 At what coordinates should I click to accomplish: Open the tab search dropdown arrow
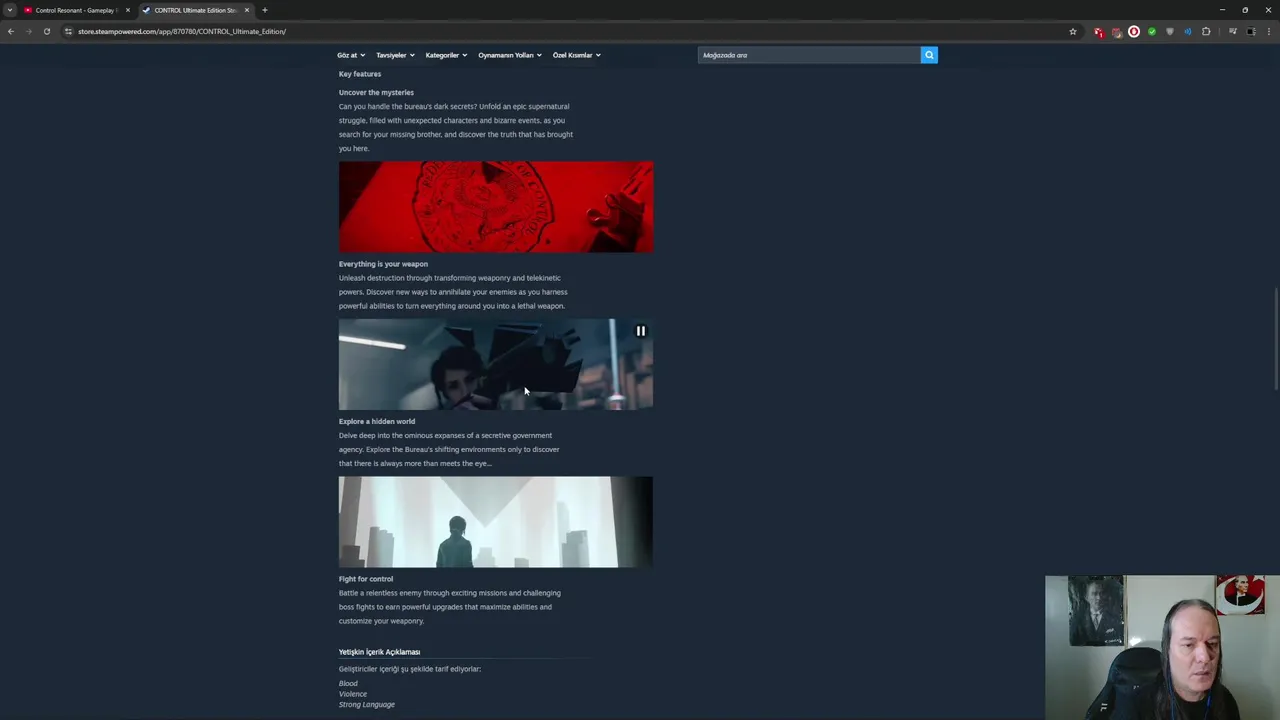(10, 10)
